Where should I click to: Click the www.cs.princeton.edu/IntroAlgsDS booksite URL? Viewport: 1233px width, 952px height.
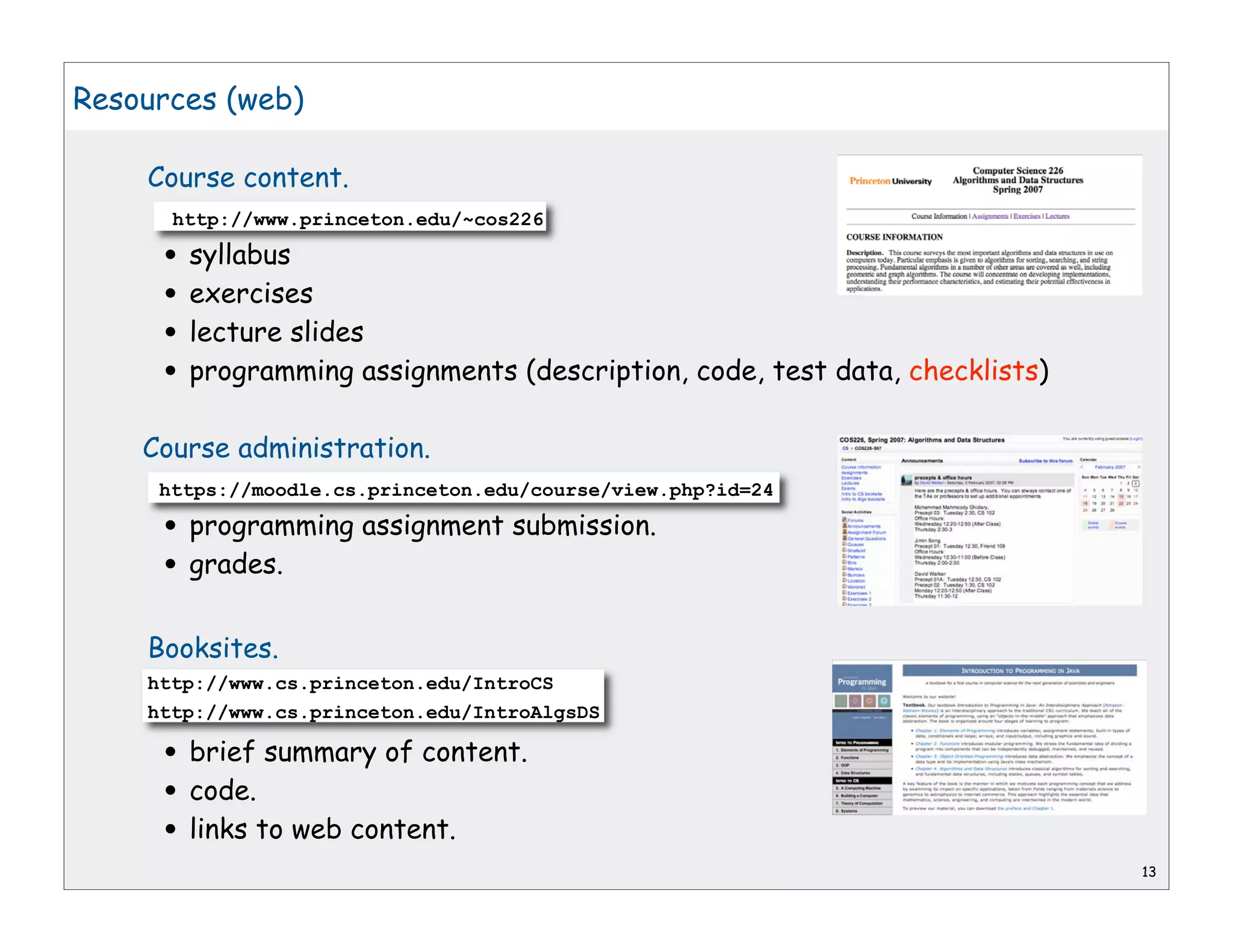coord(373,712)
